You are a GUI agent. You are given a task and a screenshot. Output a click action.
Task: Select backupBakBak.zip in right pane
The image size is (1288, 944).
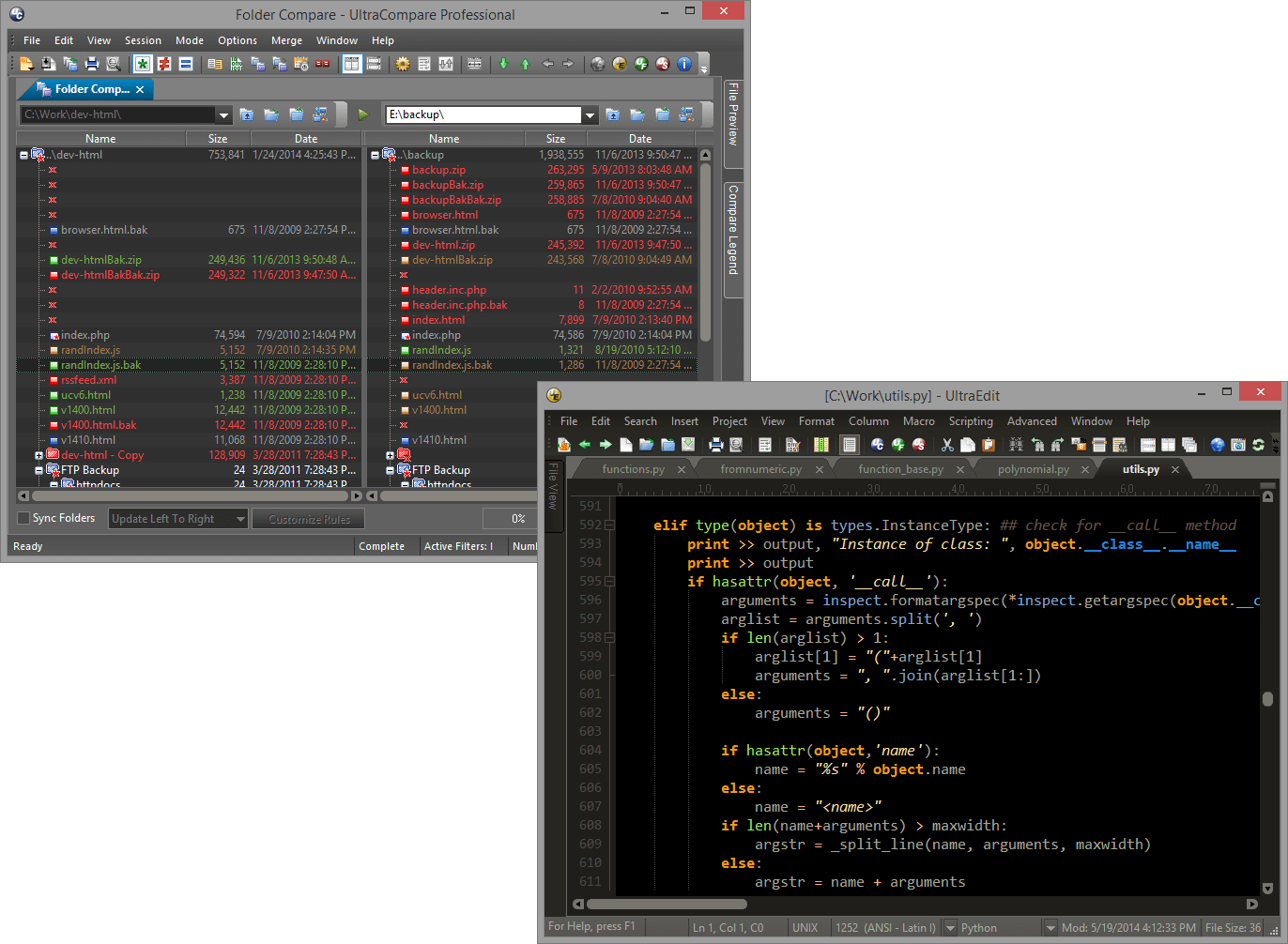coord(456,200)
